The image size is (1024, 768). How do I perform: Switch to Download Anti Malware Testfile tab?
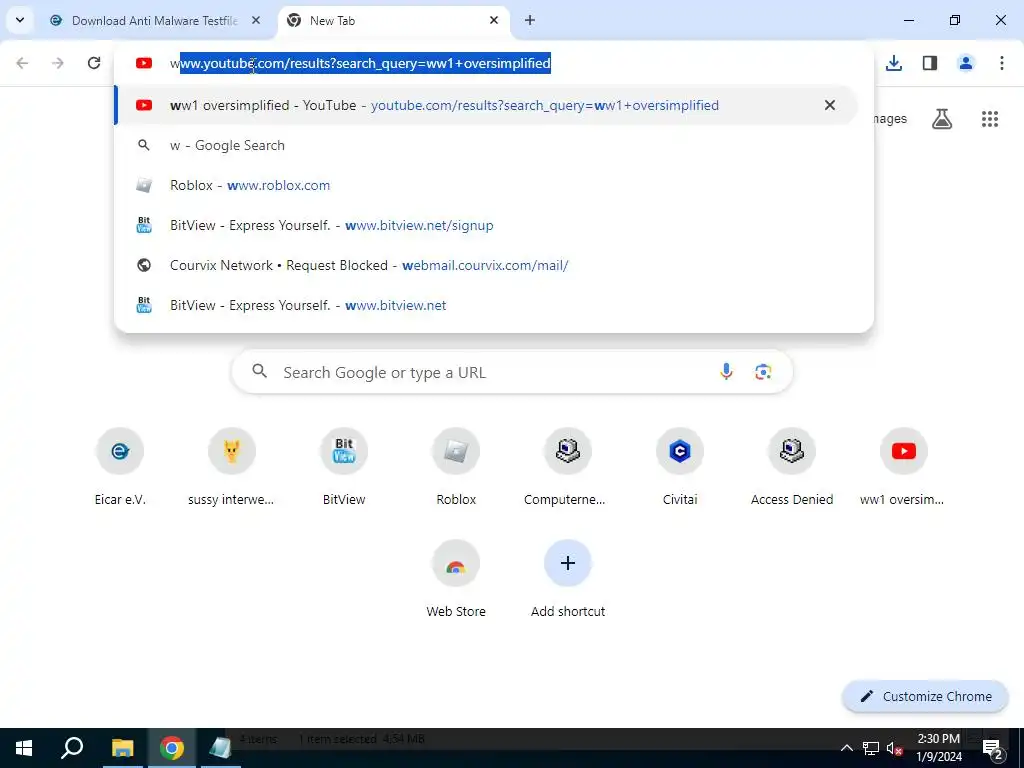(155, 21)
